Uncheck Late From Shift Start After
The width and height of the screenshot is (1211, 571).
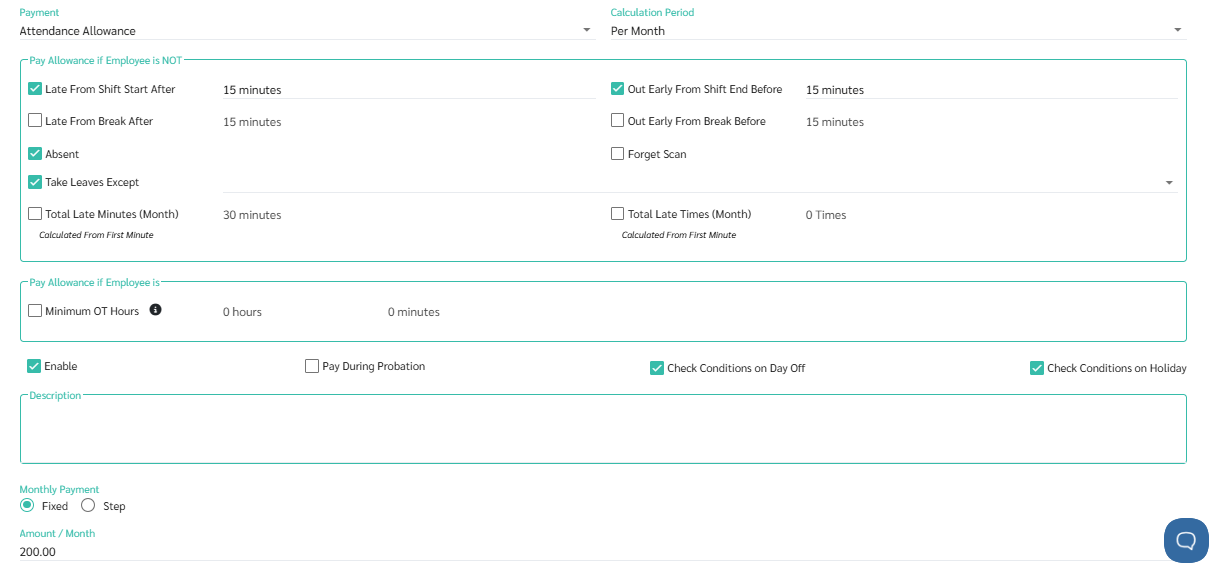[x=35, y=89]
